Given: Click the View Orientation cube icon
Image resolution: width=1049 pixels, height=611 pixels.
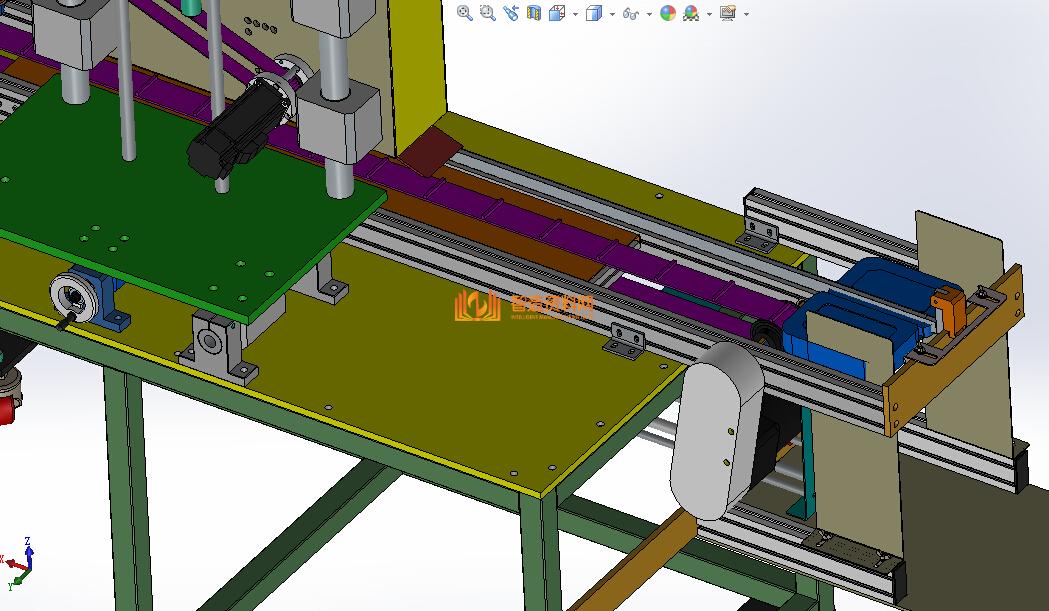Looking at the screenshot, I should (x=557, y=13).
